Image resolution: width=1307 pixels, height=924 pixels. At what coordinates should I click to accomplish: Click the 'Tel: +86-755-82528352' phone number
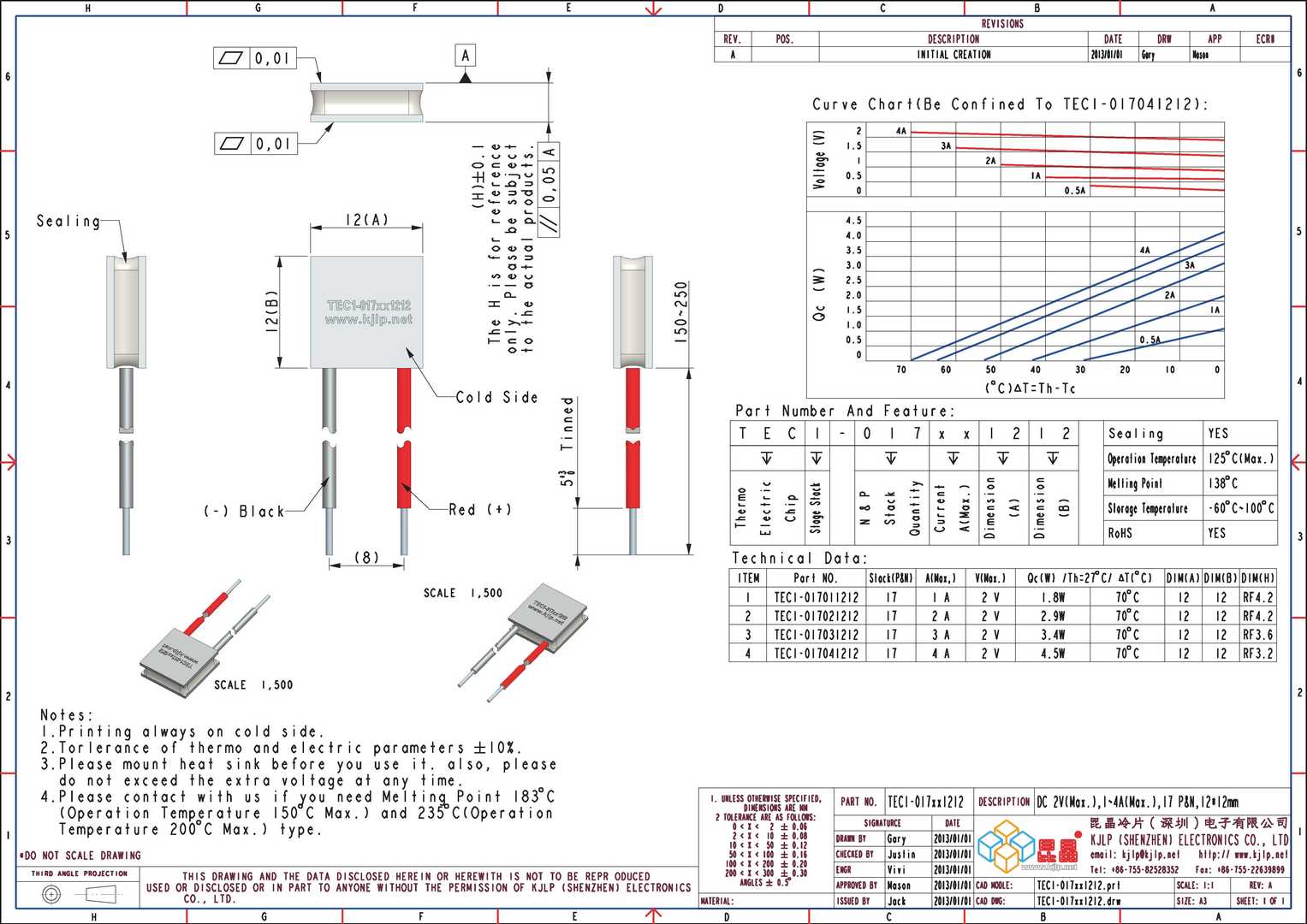click(x=1134, y=870)
